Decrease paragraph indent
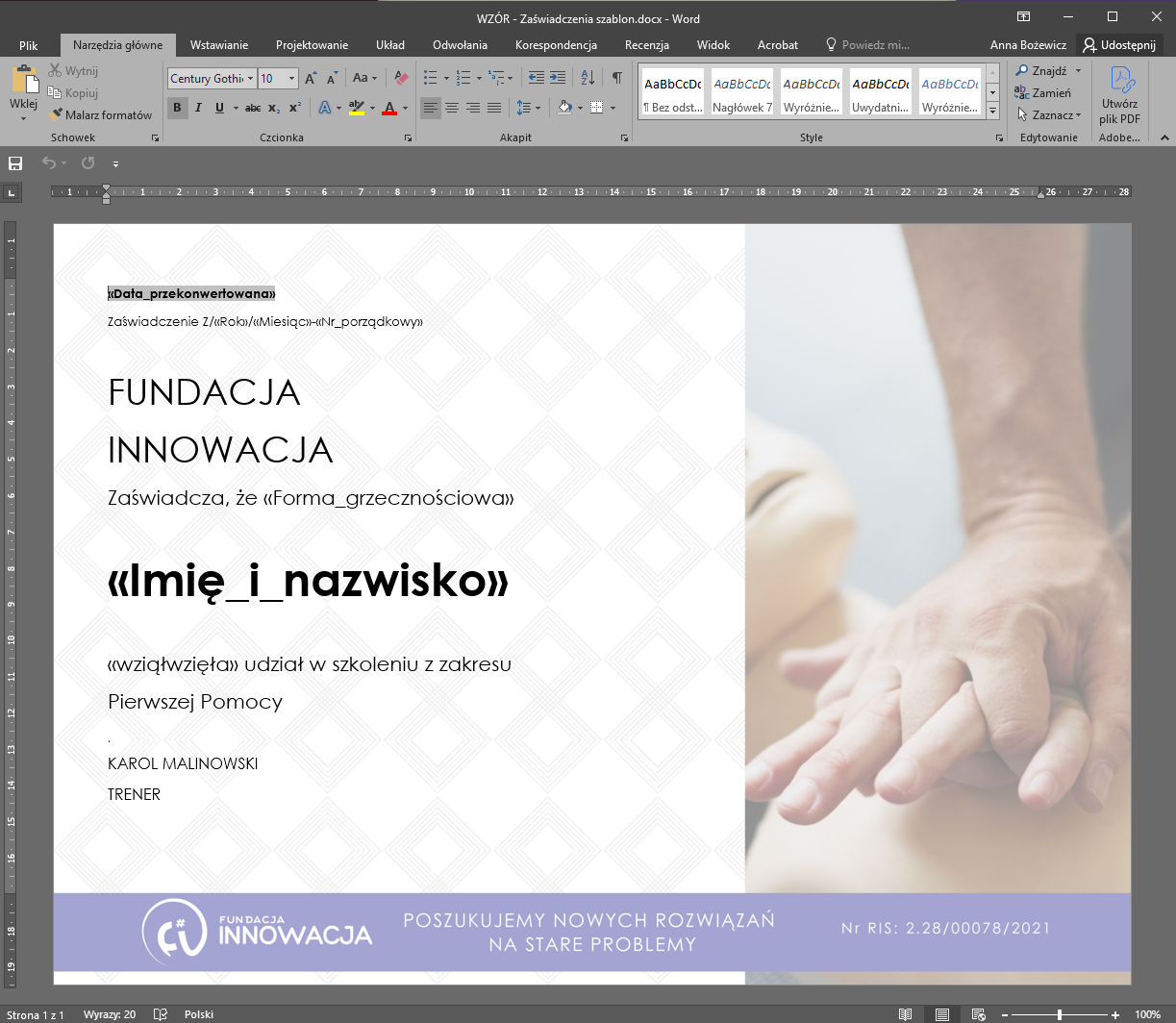The height and width of the screenshot is (1023, 1176). click(537, 78)
